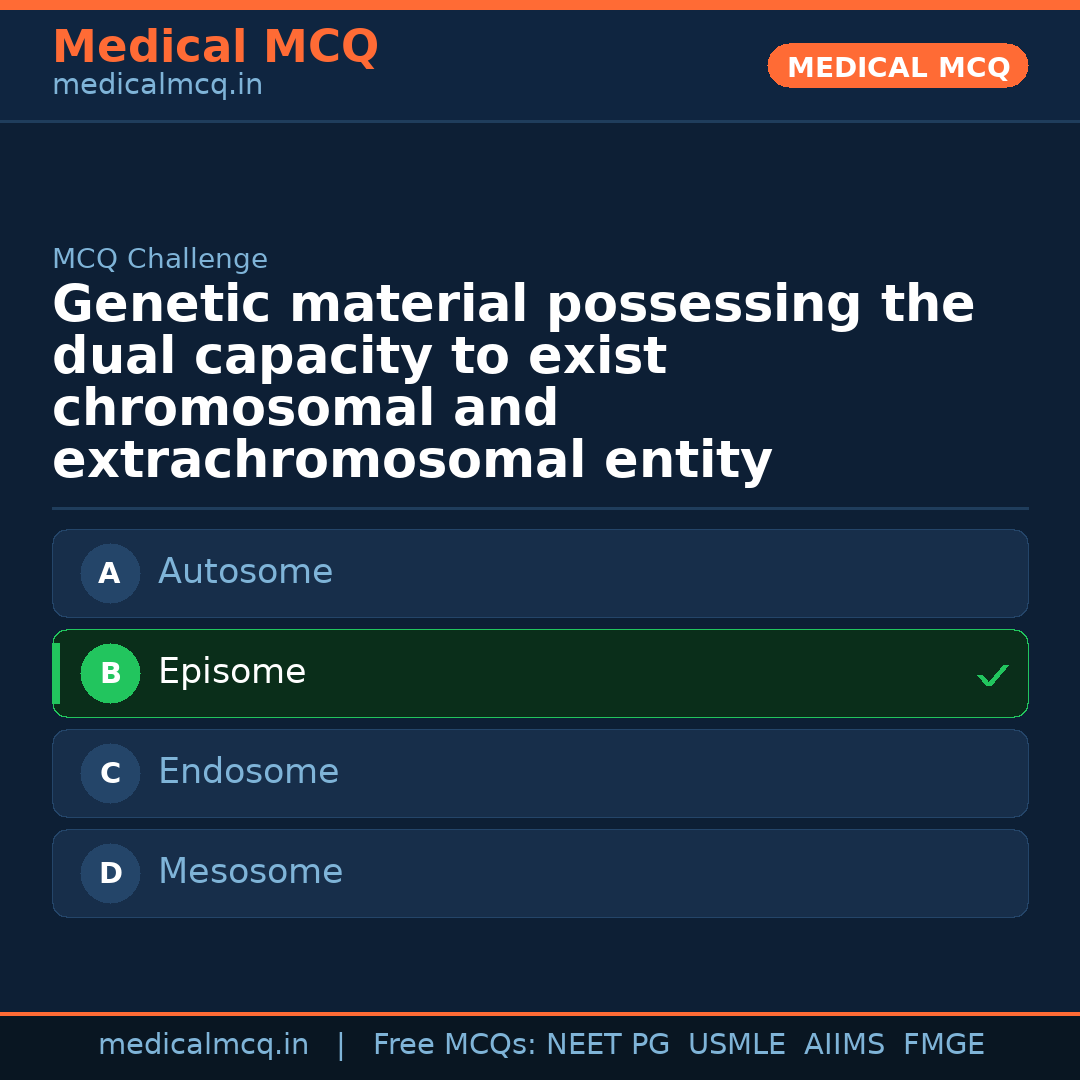Click the C circle badge for Endosome
The height and width of the screenshot is (1080, 1080).
[110, 773]
